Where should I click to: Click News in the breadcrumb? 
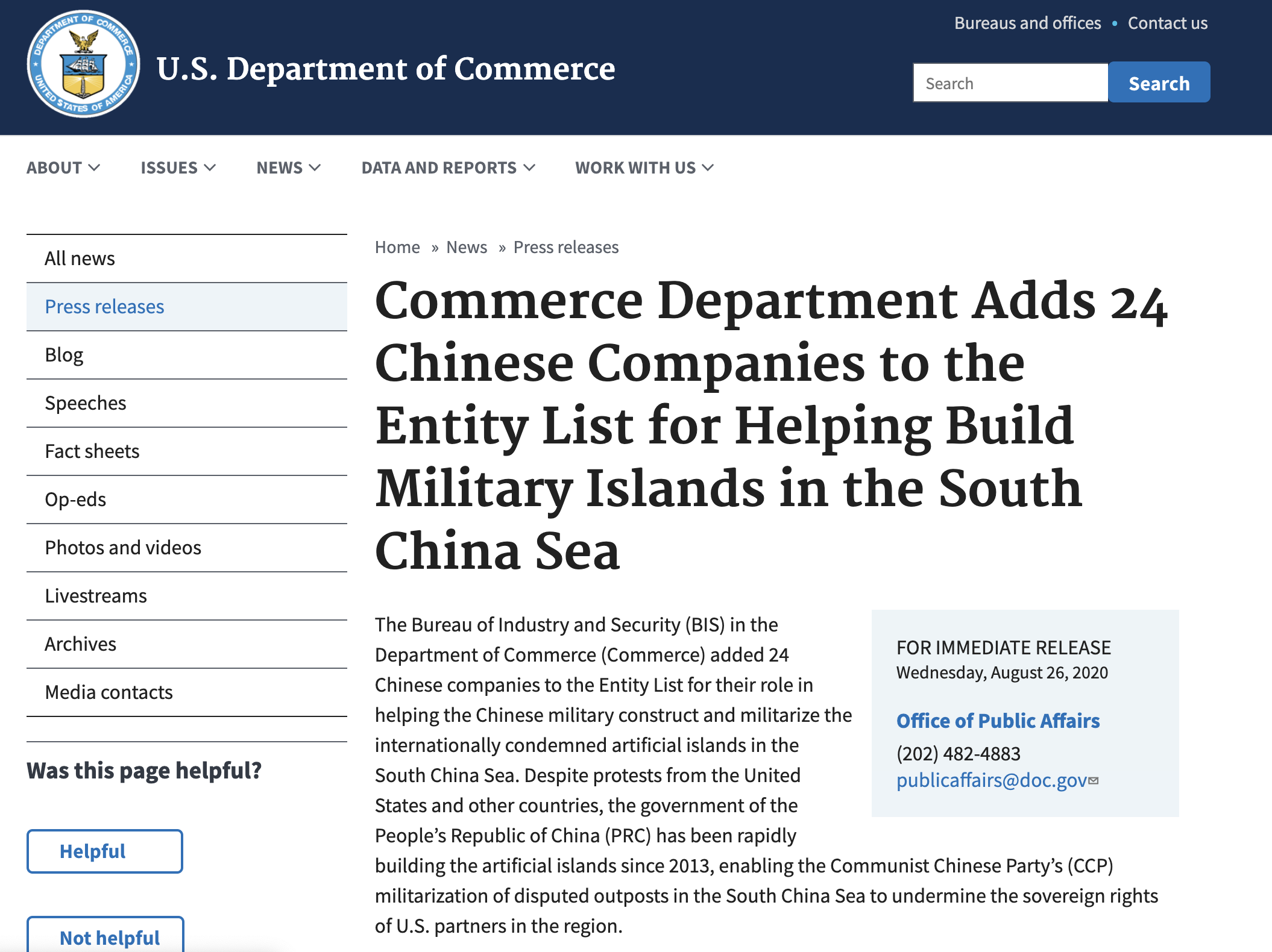467,247
